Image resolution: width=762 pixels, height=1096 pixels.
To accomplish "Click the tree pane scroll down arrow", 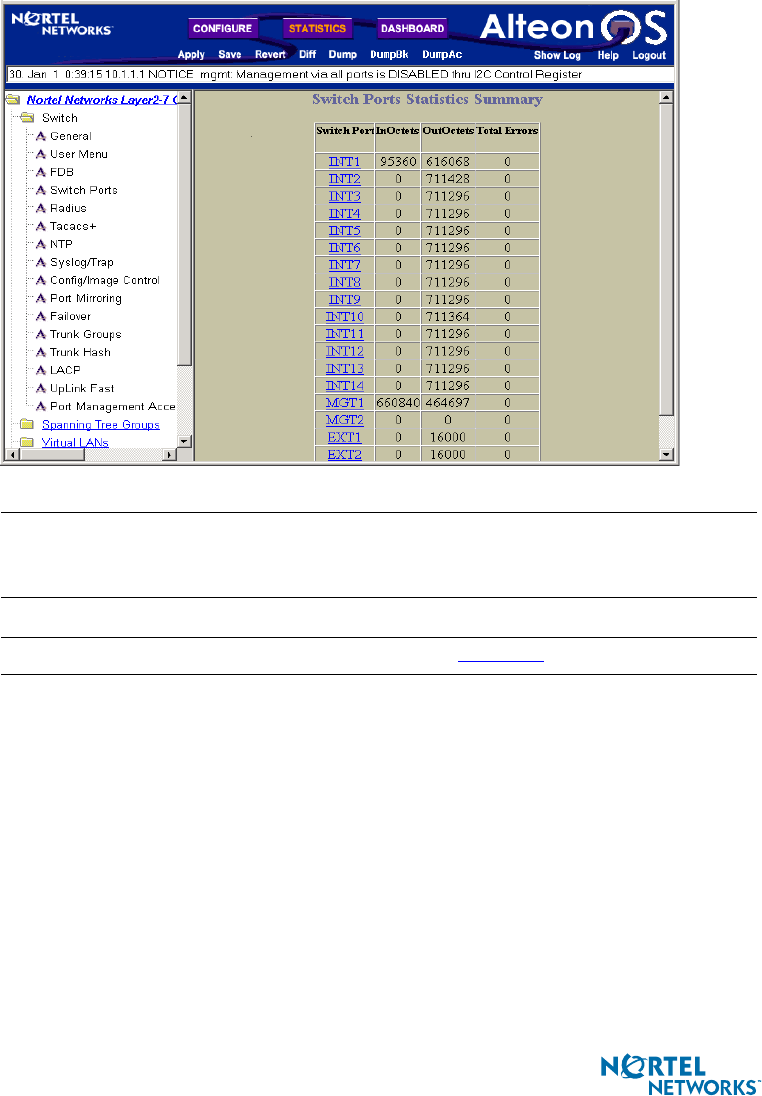I will (x=185, y=442).
